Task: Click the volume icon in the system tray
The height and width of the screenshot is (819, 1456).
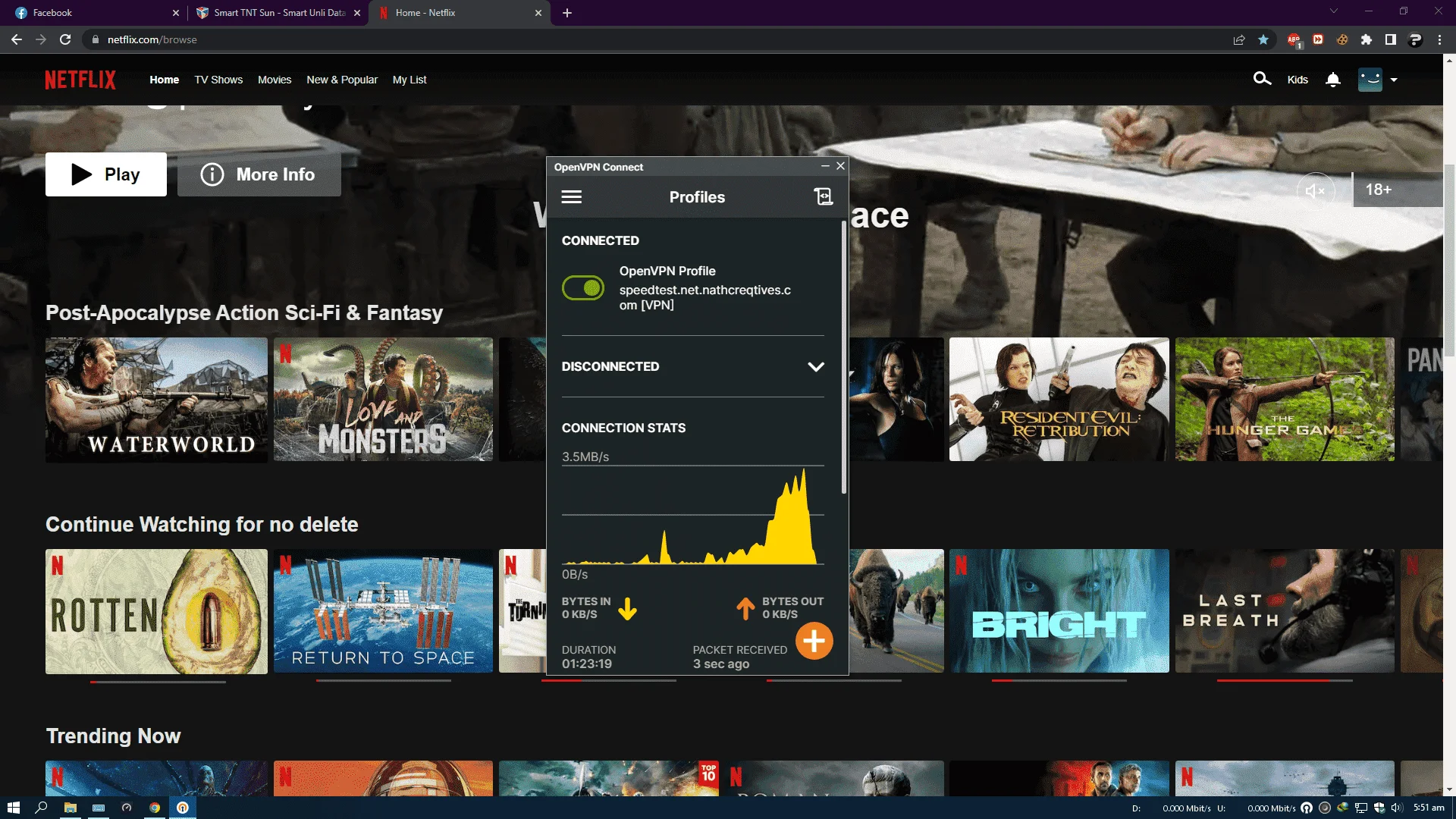Action: pyautogui.click(x=1397, y=808)
